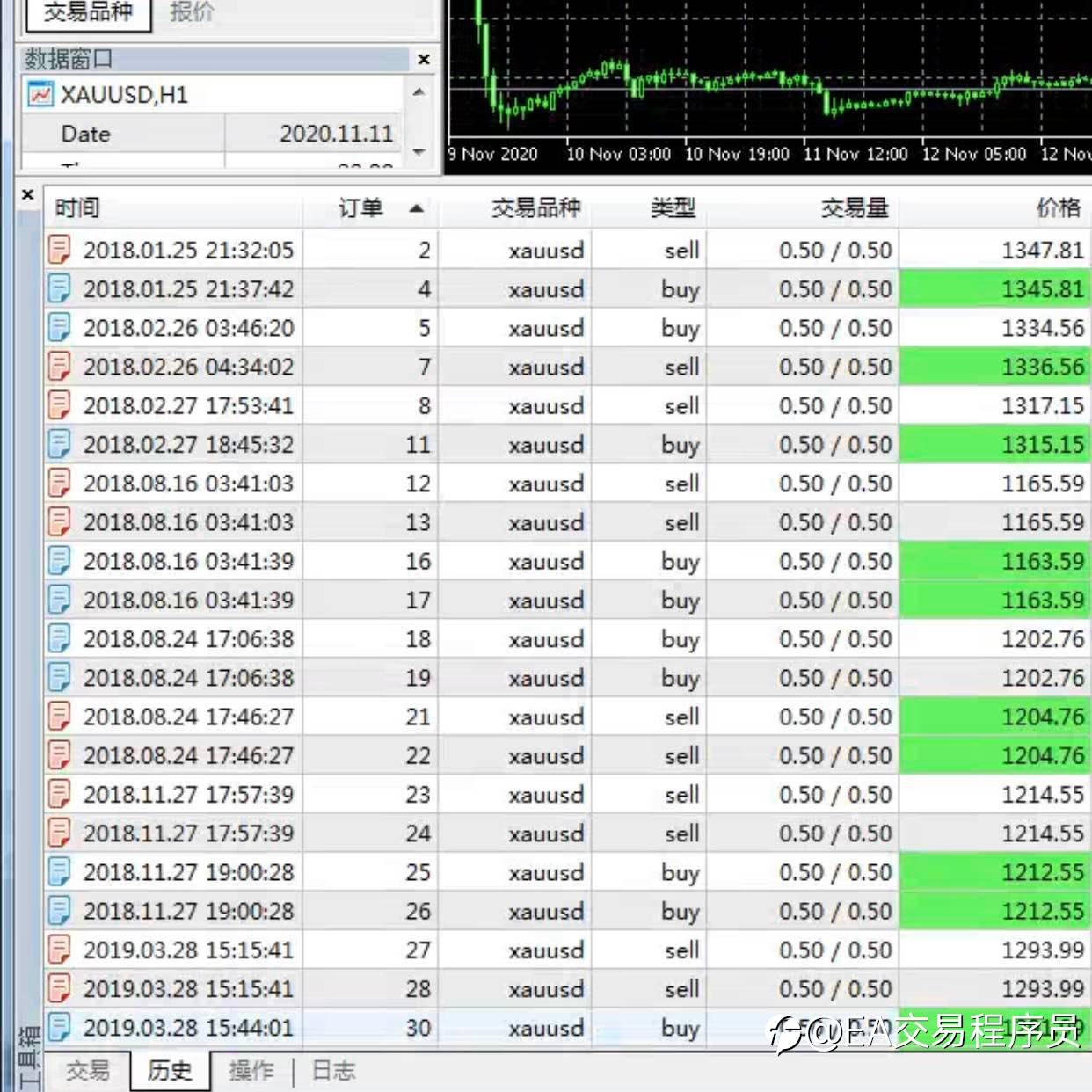Switch to the 交易 tab
The image size is (1092, 1092).
(x=88, y=1070)
